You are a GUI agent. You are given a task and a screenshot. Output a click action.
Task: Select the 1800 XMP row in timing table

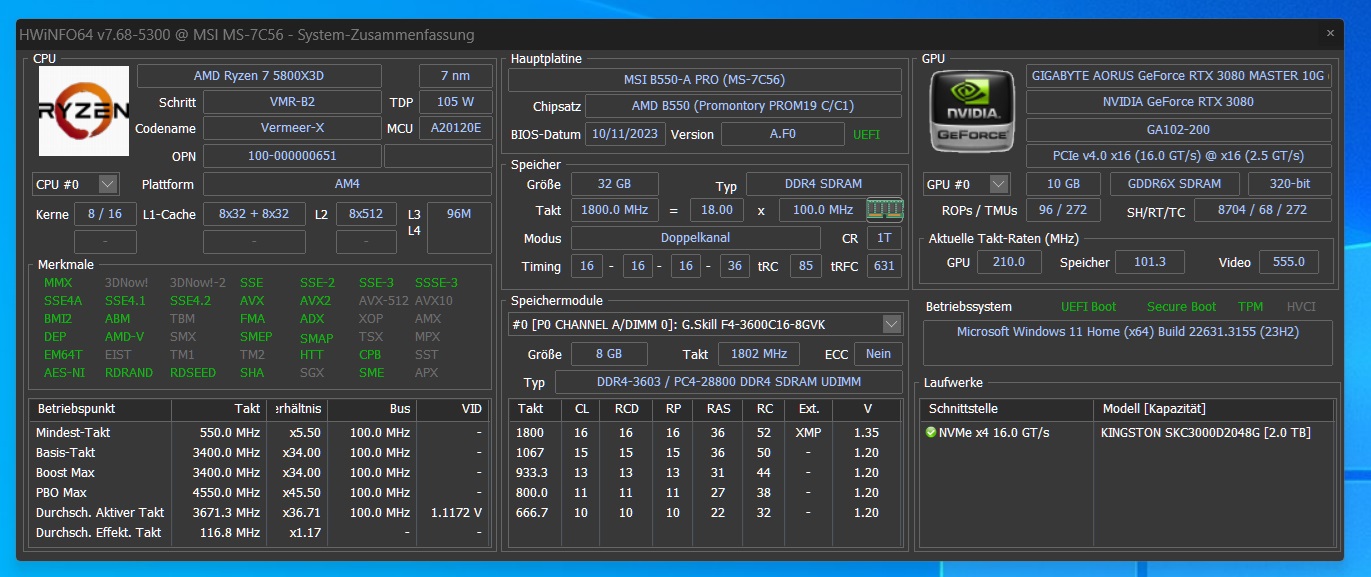click(x=706, y=432)
